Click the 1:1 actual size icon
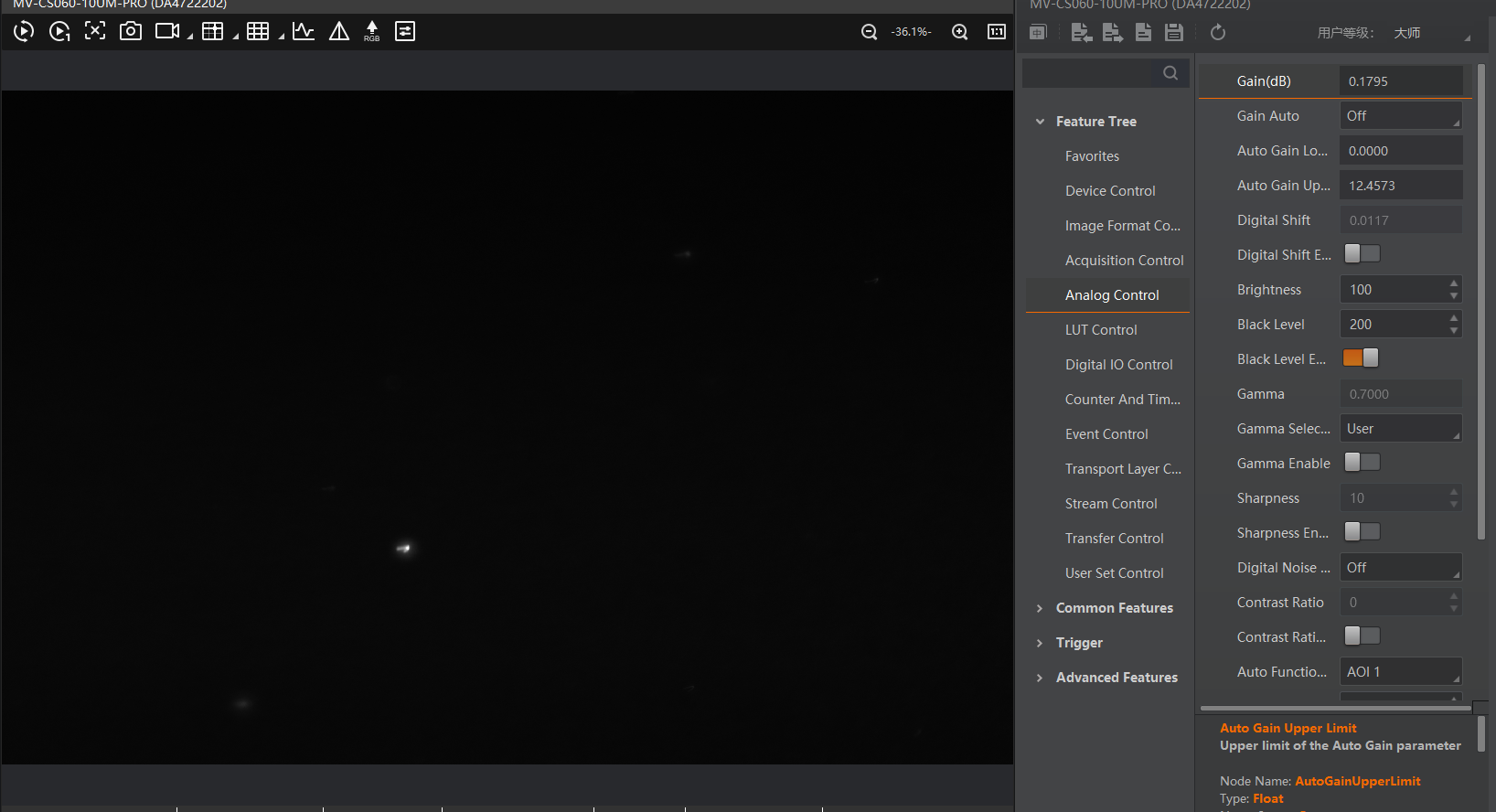This screenshot has width=1496, height=812. pos(997,32)
